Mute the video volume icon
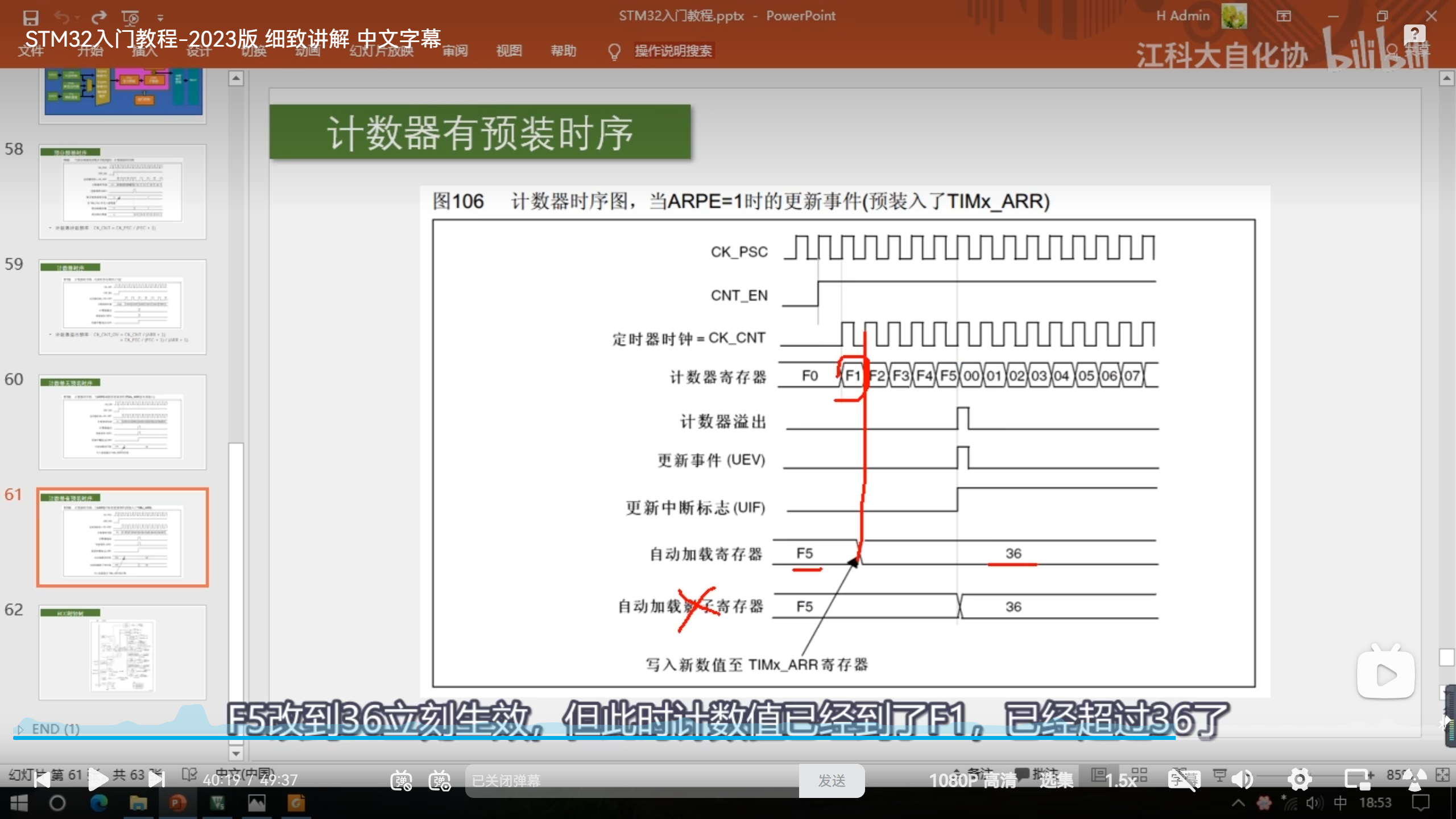This screenshot has width=1456, height=819. (x=1242, y=780)
